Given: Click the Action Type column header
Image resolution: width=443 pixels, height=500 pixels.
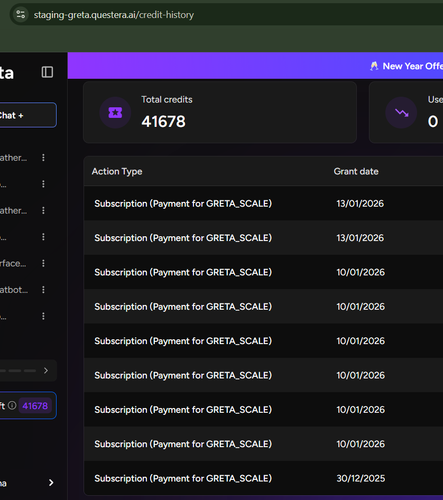Looking at the screenshot, I should tap(117, 172).
